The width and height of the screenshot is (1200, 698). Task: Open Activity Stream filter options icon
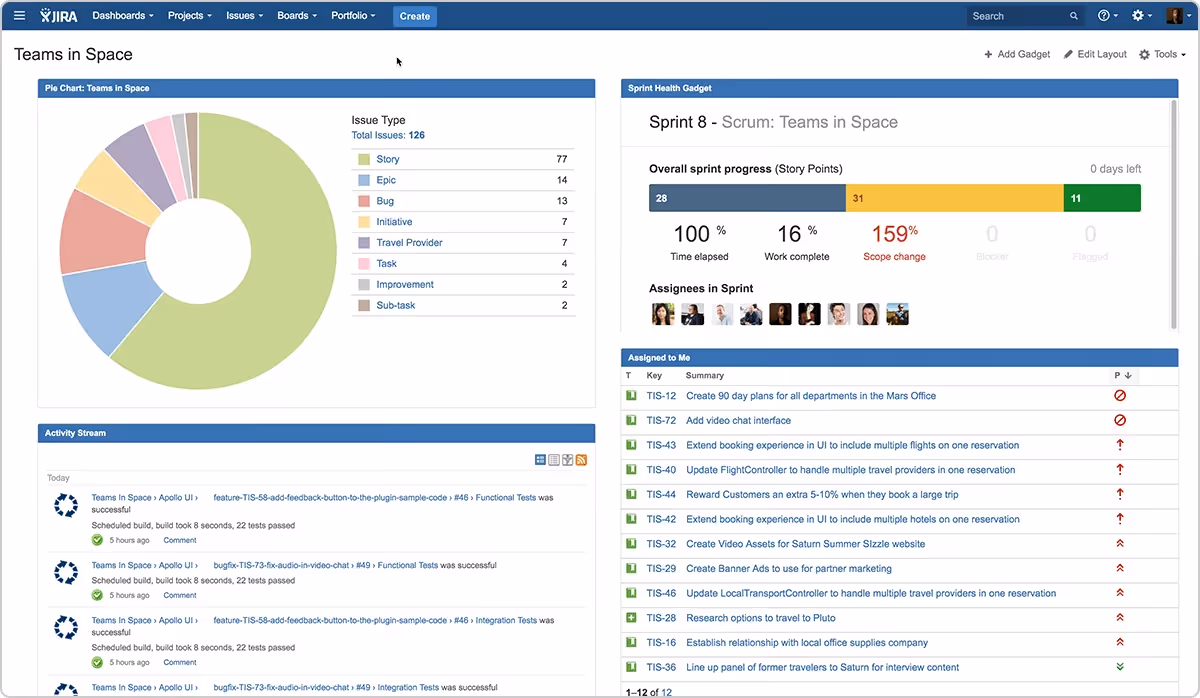pos(568,459)
